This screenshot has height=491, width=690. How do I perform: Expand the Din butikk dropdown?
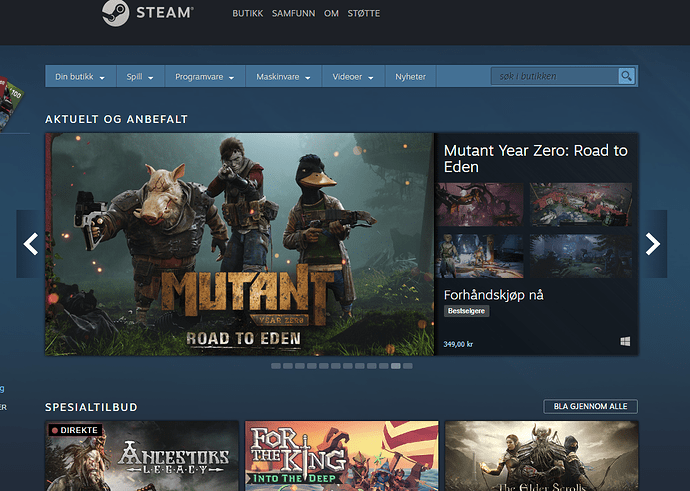click(80, 77)
